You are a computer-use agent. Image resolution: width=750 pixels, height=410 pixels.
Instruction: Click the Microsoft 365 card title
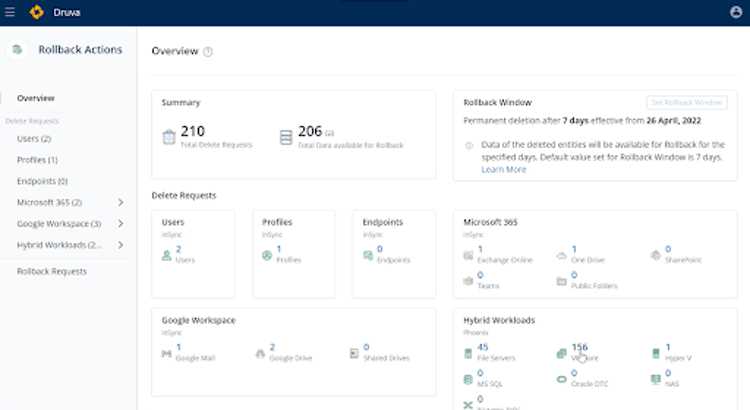coord(490,222)
